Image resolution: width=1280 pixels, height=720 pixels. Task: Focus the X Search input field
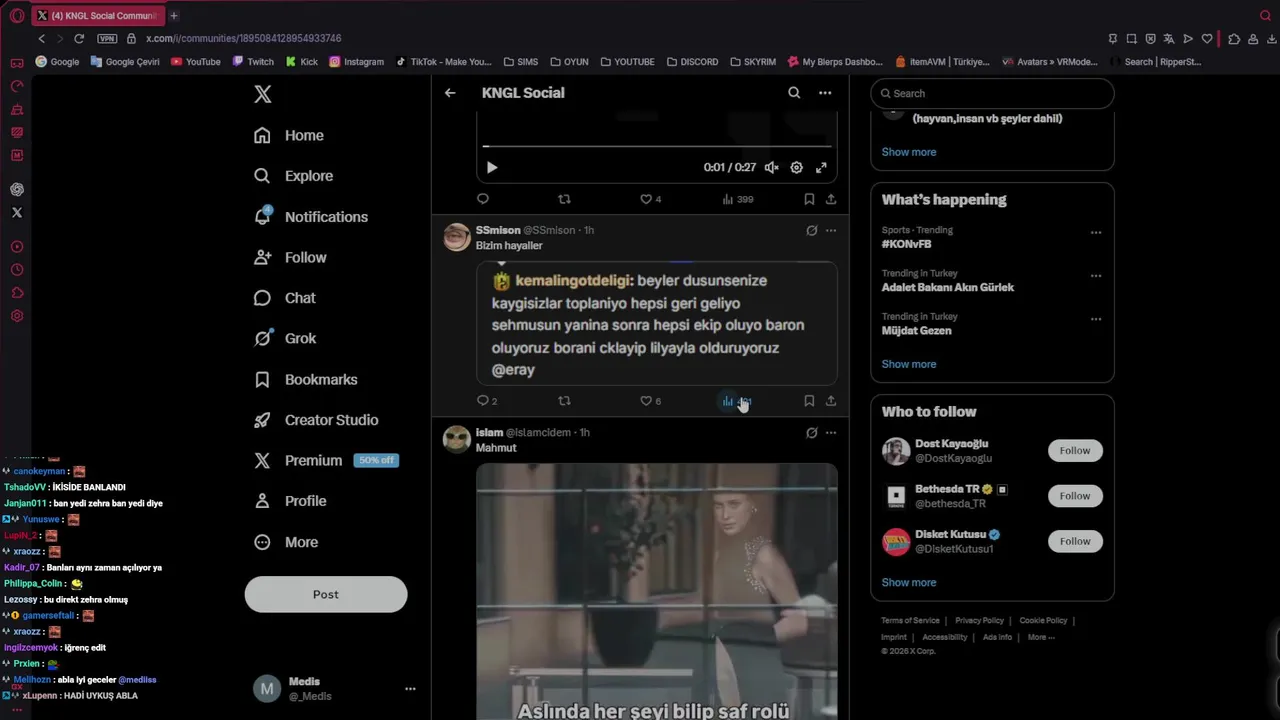point(992,93)
